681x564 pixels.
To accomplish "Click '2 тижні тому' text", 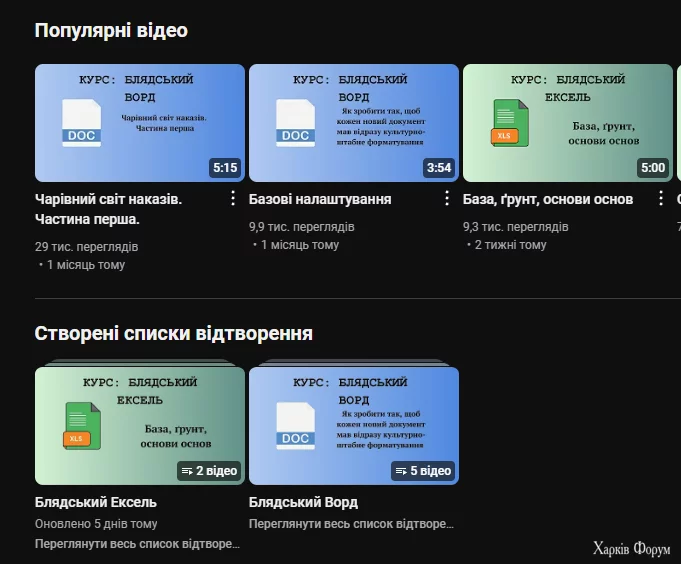I will (x=510, y=245).
